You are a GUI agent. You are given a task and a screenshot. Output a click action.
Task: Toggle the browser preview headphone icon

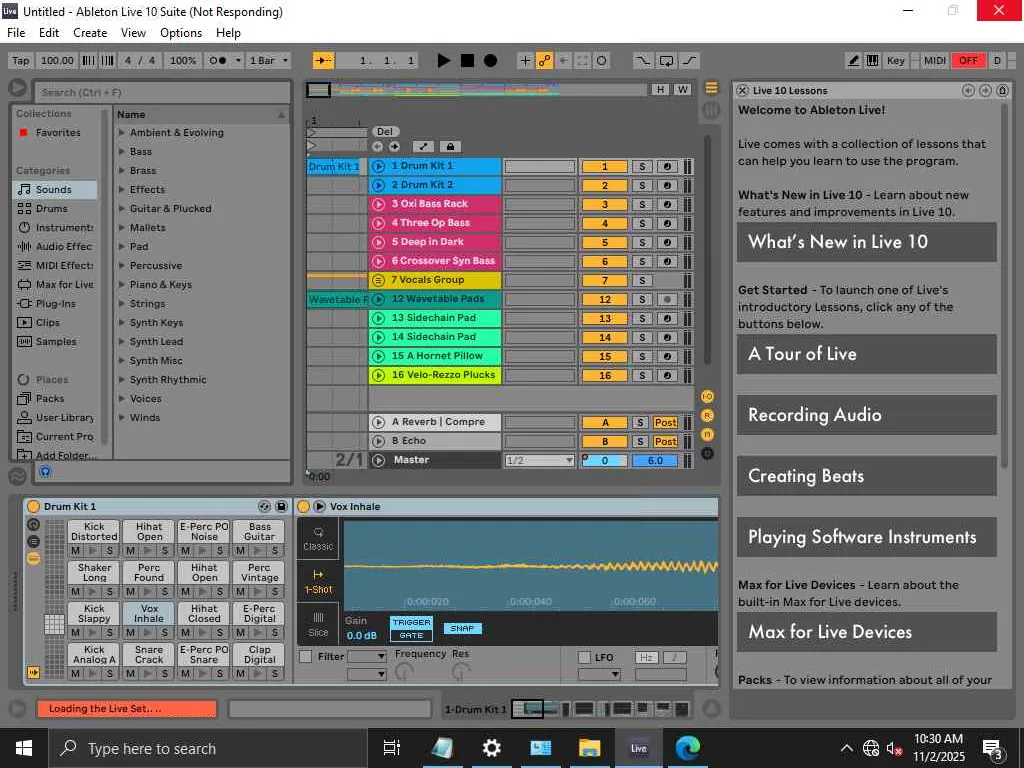pos(45,472)
